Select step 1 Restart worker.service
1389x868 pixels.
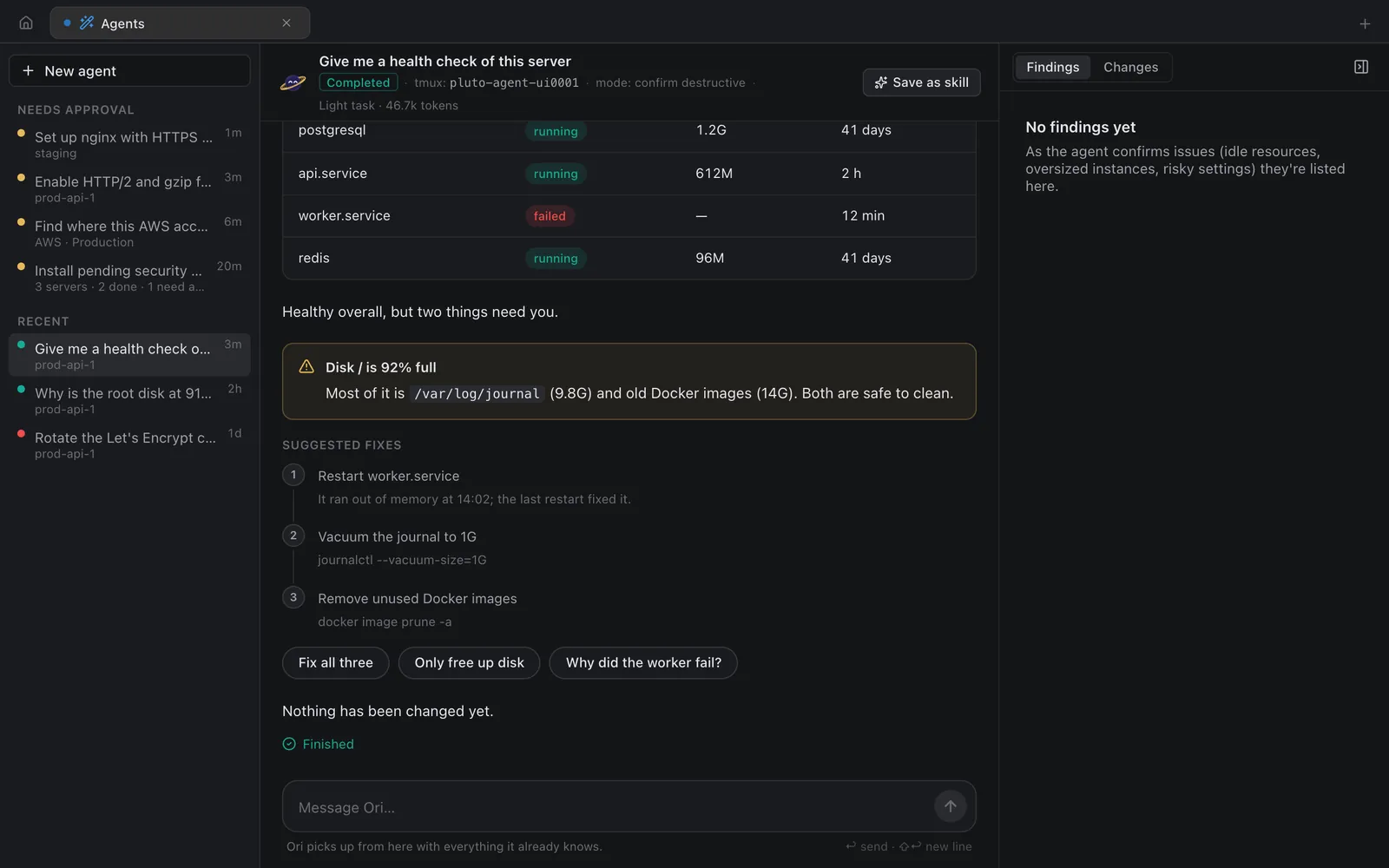388,476
